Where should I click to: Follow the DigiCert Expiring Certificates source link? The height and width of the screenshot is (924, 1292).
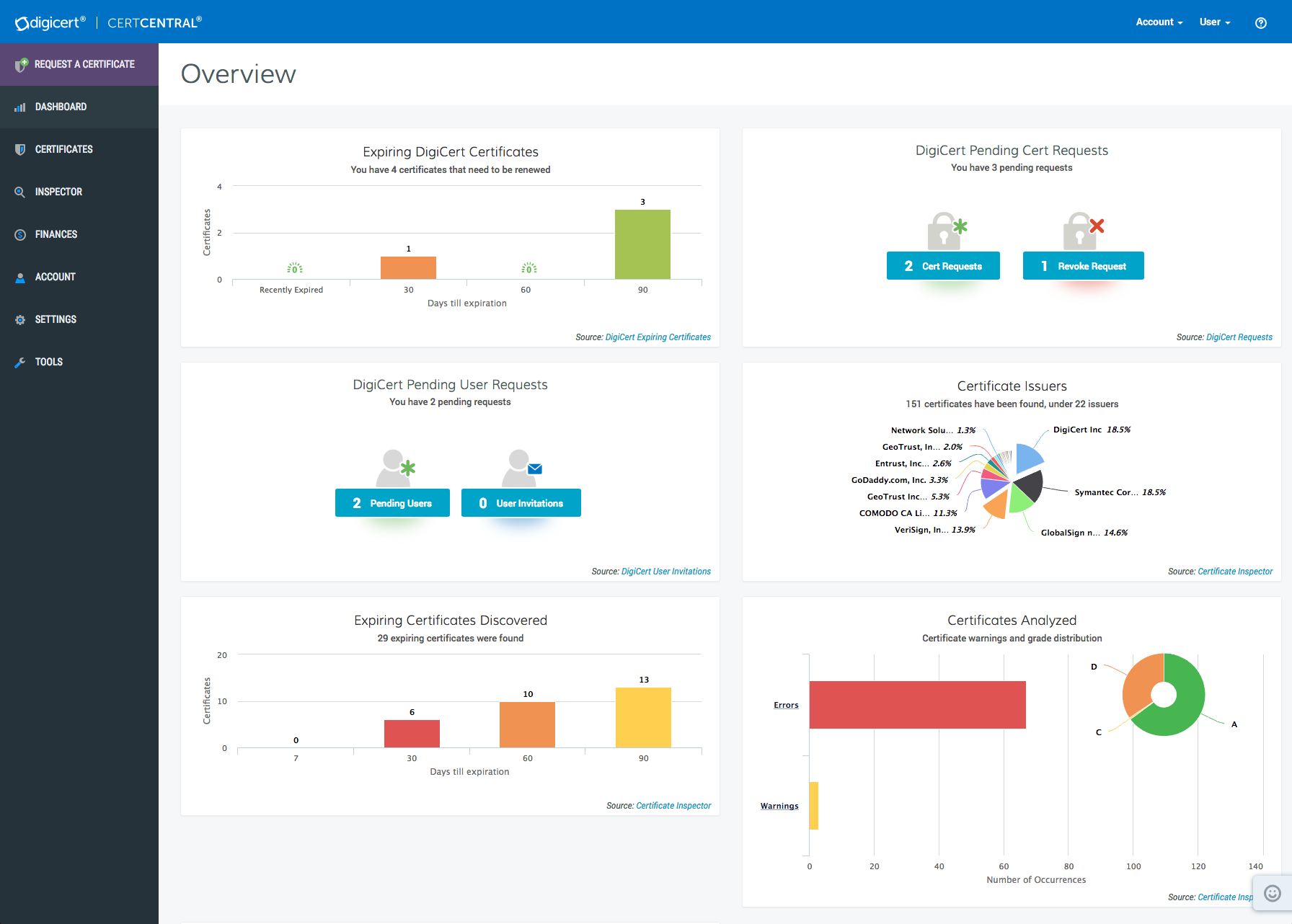658,337
